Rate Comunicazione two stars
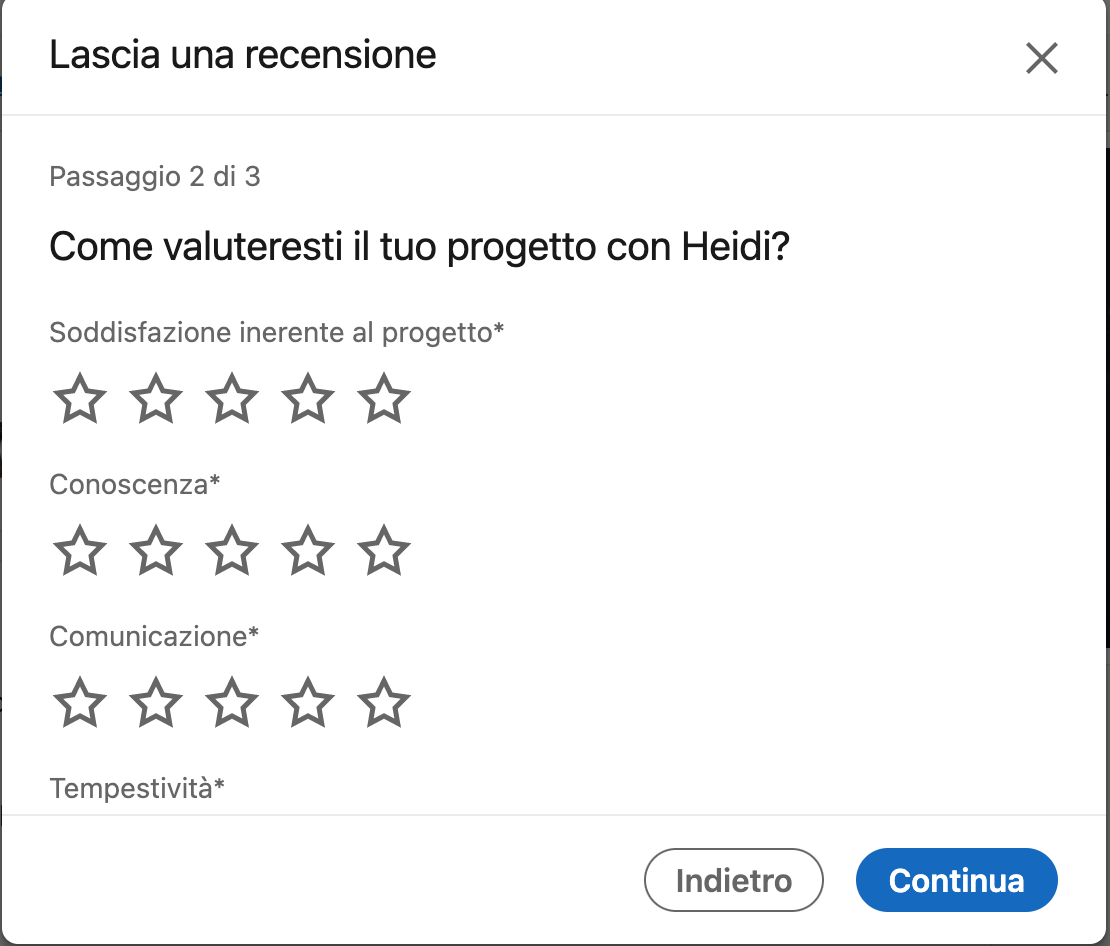 click(x=156, y=704)
